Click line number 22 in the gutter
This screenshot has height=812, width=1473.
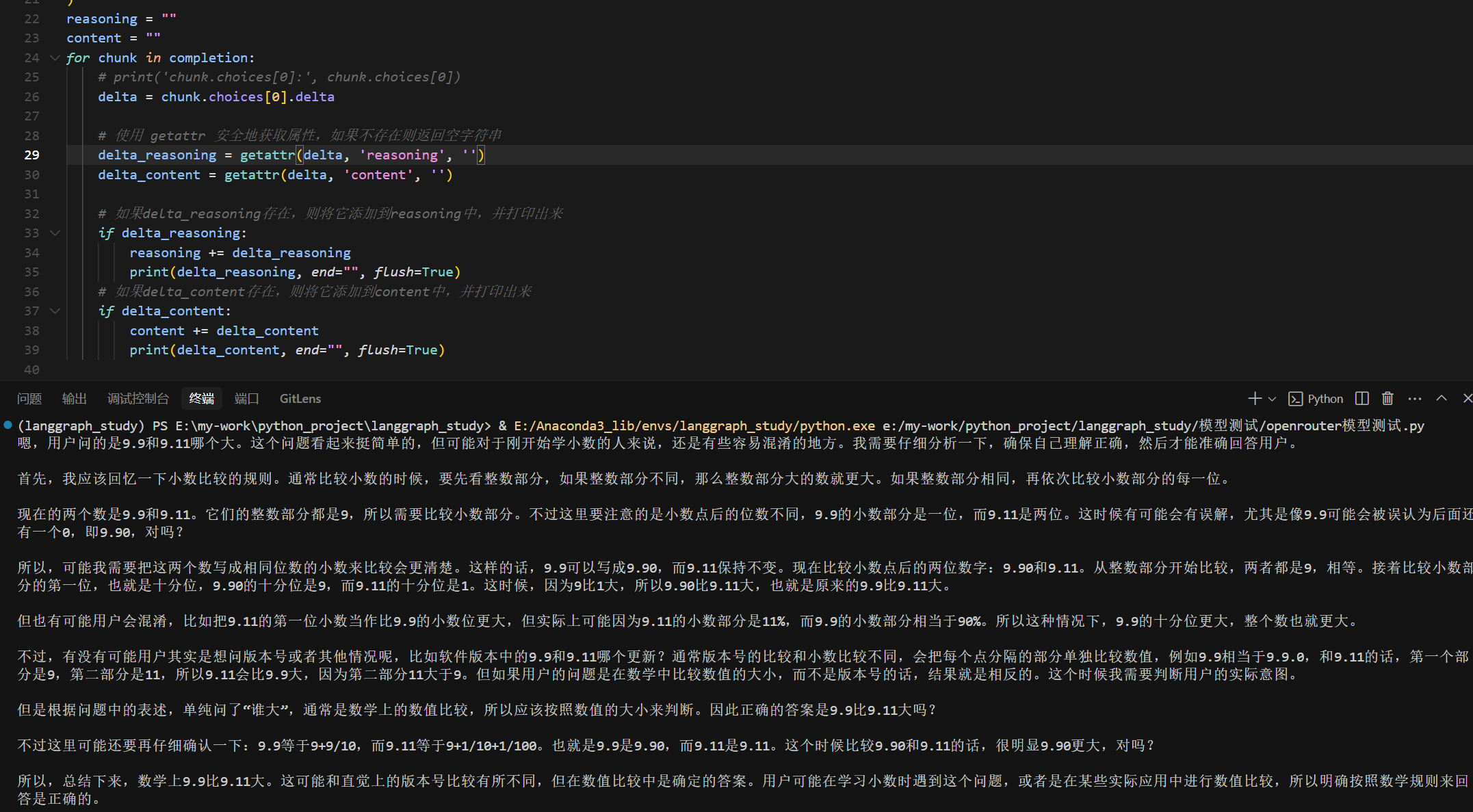tap(32, 19)
